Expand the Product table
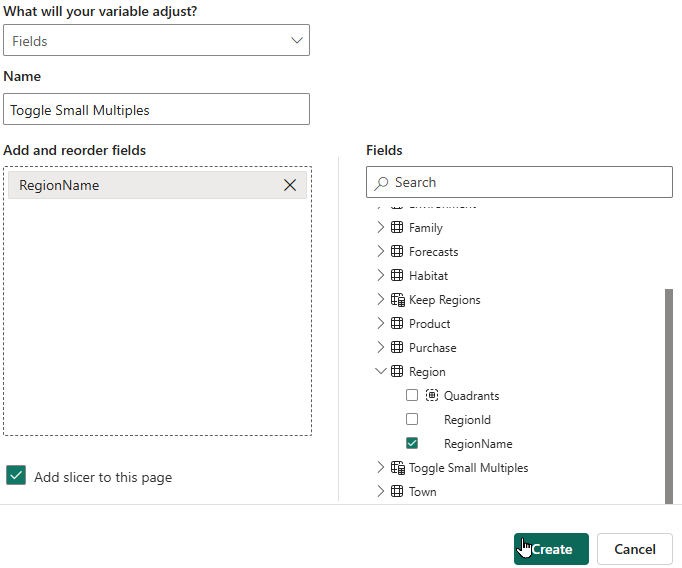682x568 pixels. point(381,323)
